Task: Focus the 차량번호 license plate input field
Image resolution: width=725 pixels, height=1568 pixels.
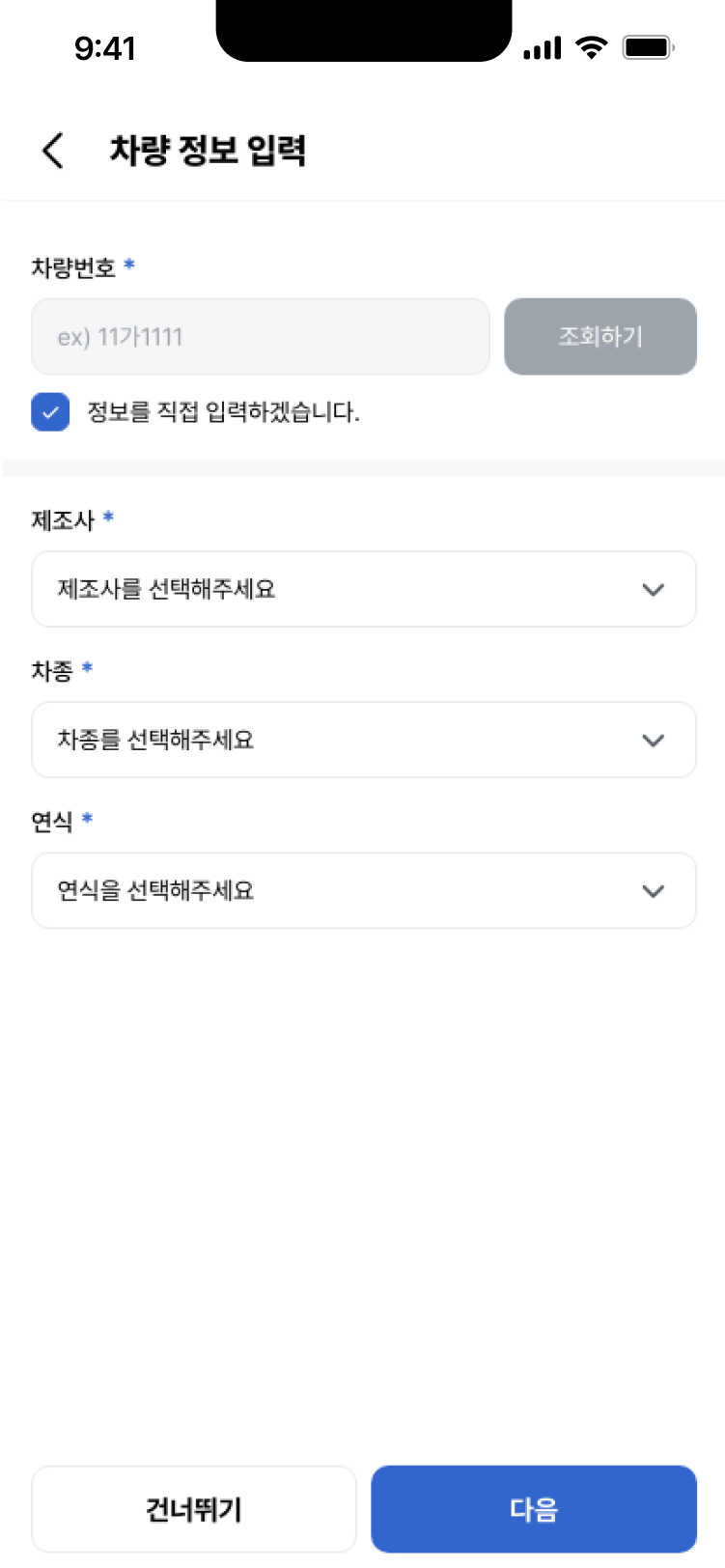Action: pos(261,337)
